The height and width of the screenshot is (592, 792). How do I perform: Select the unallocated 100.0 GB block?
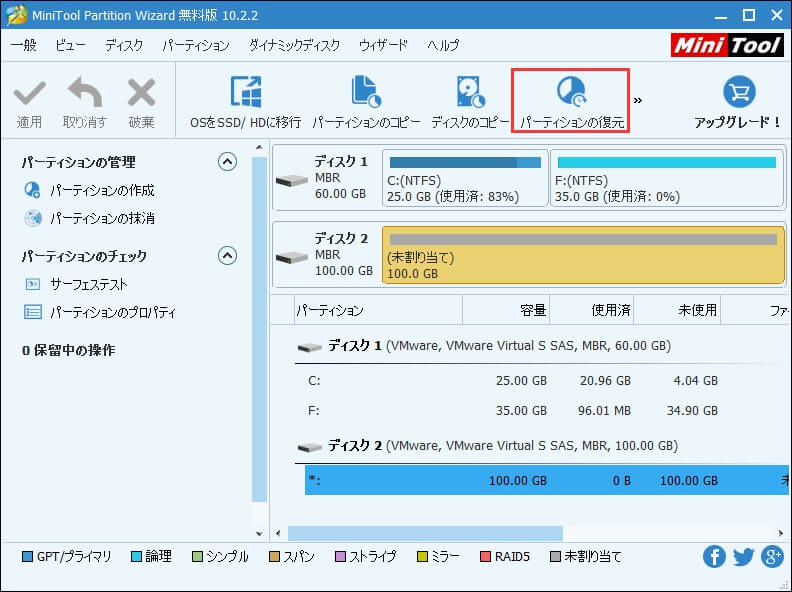(583, 255)
